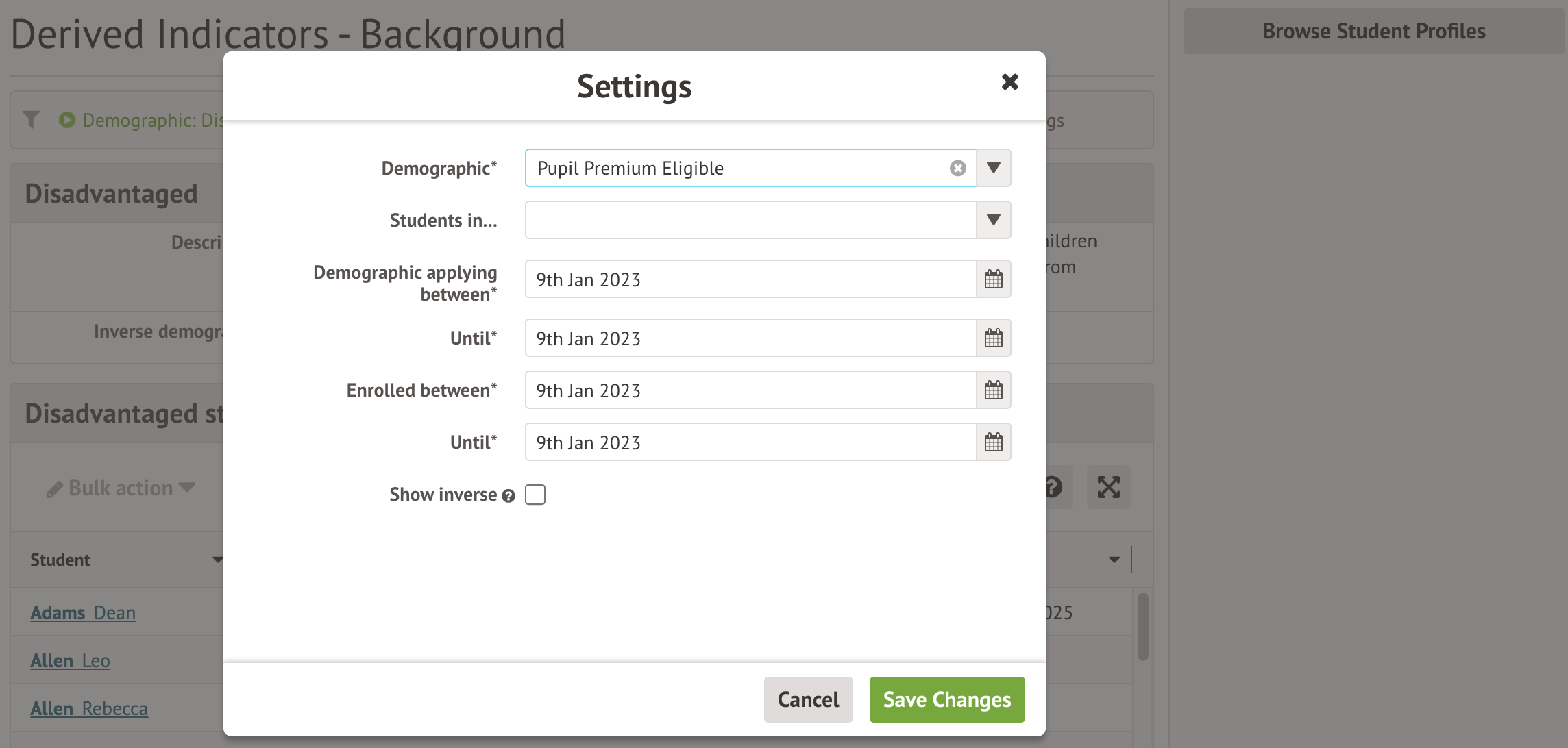Open calendar for Enrolled between date
Screen dimensions: 1568x748
click(993, 390)
